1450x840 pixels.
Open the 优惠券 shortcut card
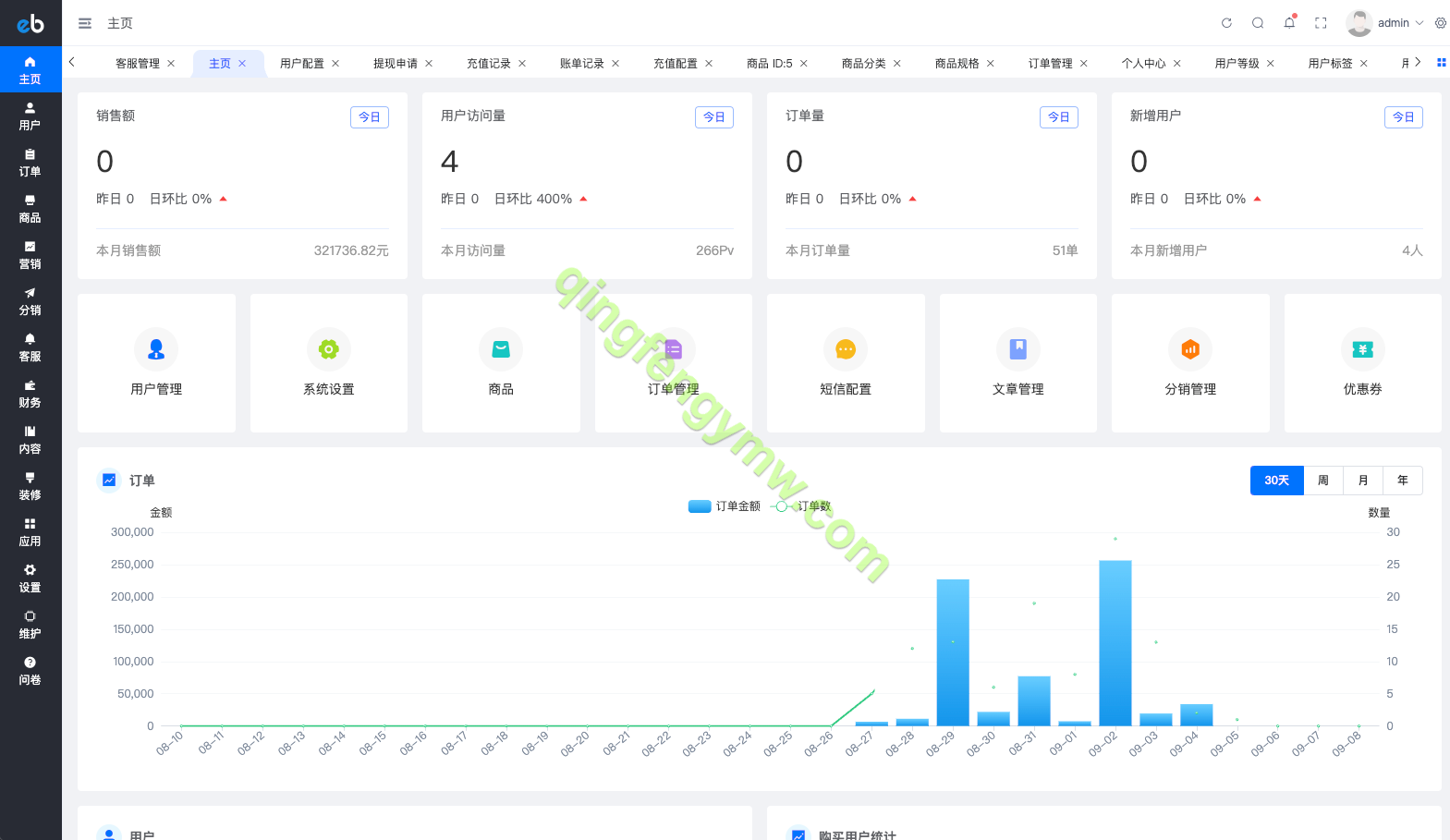pyautogui.click(x=1363, y=363)
